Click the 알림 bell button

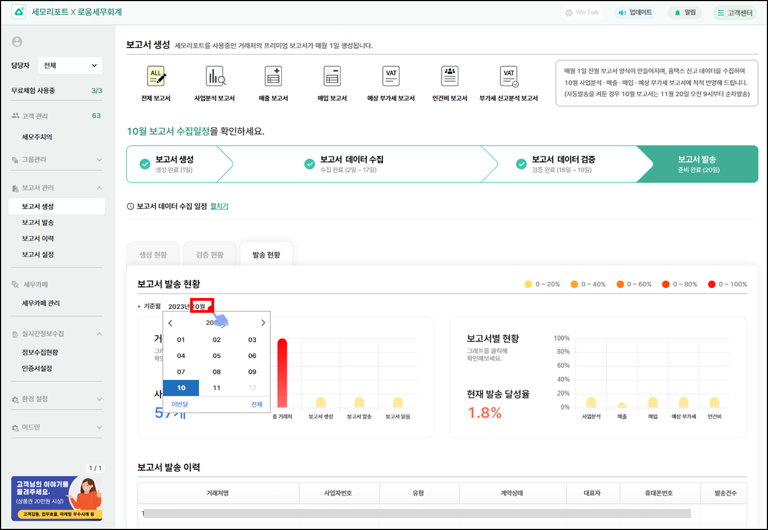pos(685,13)
